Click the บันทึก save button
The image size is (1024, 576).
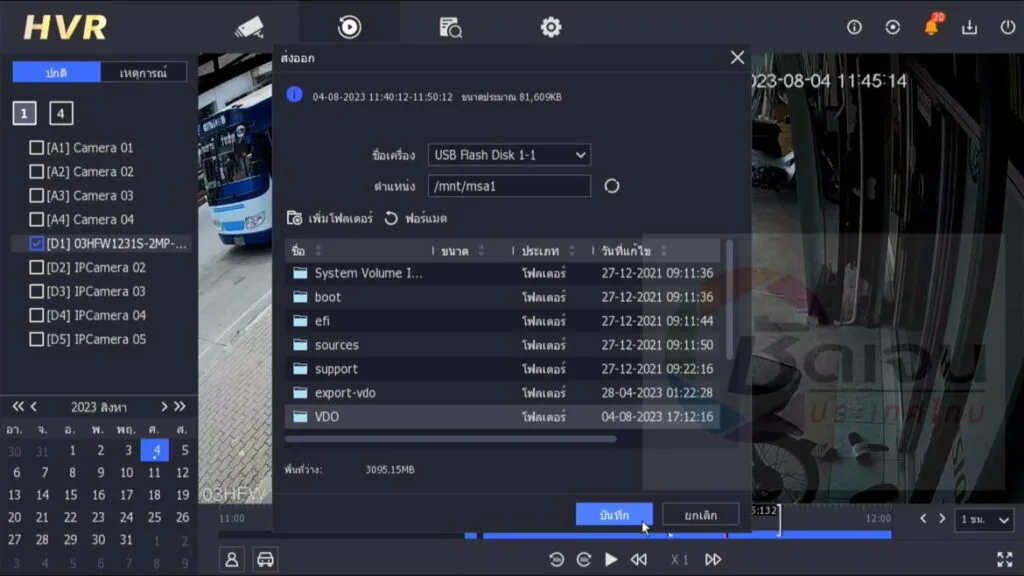pos(614,512)
